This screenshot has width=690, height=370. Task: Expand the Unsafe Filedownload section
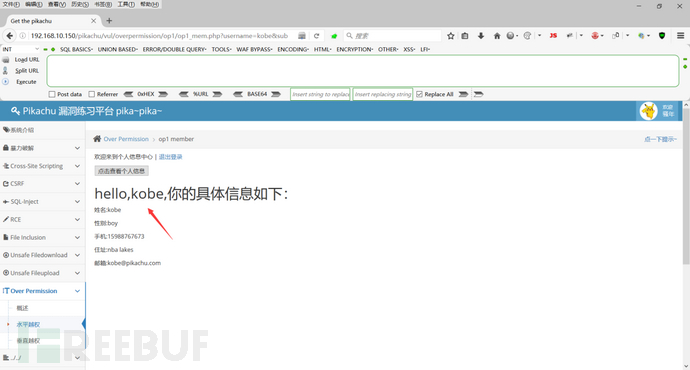point(42,255)
